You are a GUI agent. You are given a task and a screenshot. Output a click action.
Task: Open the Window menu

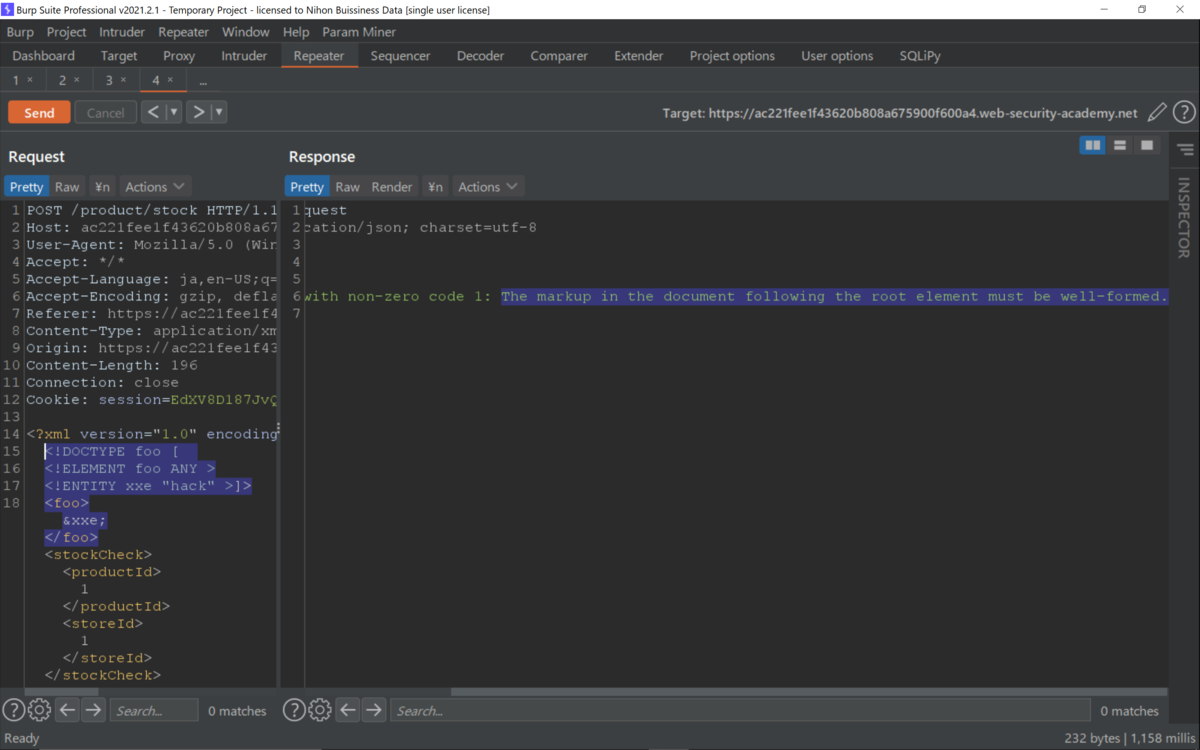click(245, 32)
